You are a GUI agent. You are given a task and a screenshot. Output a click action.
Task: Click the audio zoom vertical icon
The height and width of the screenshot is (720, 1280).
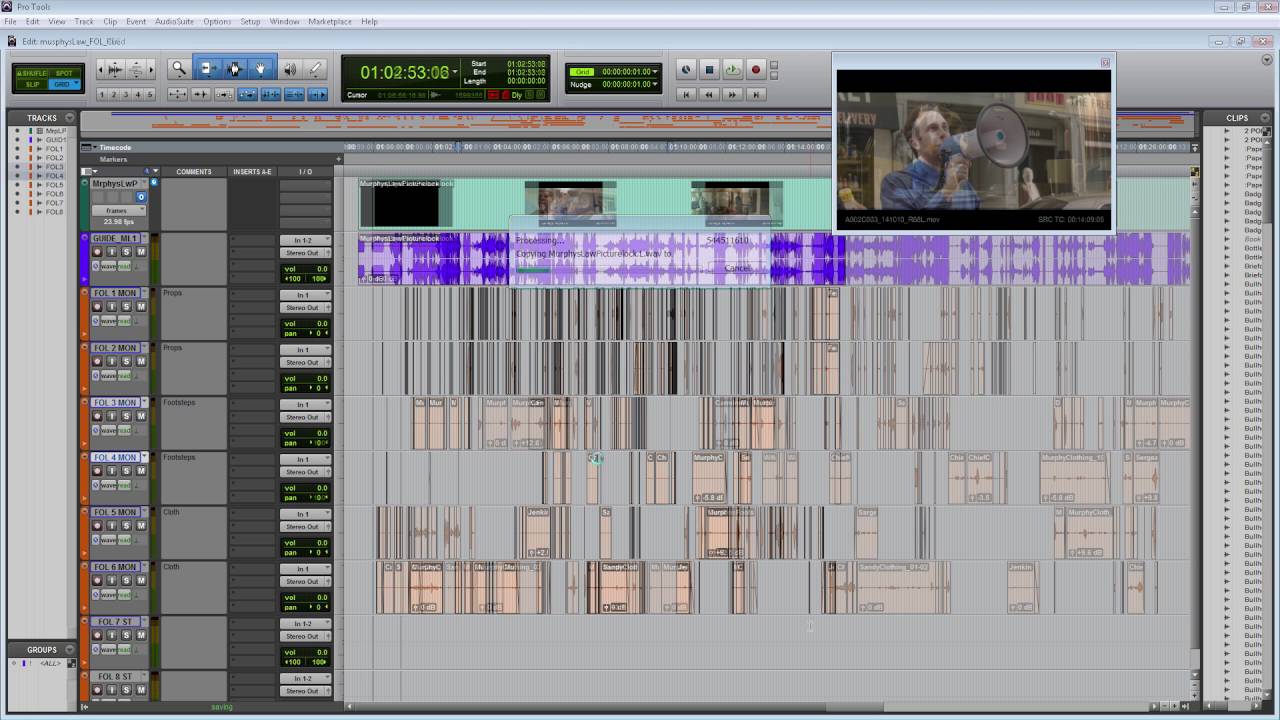coord(137,69)
